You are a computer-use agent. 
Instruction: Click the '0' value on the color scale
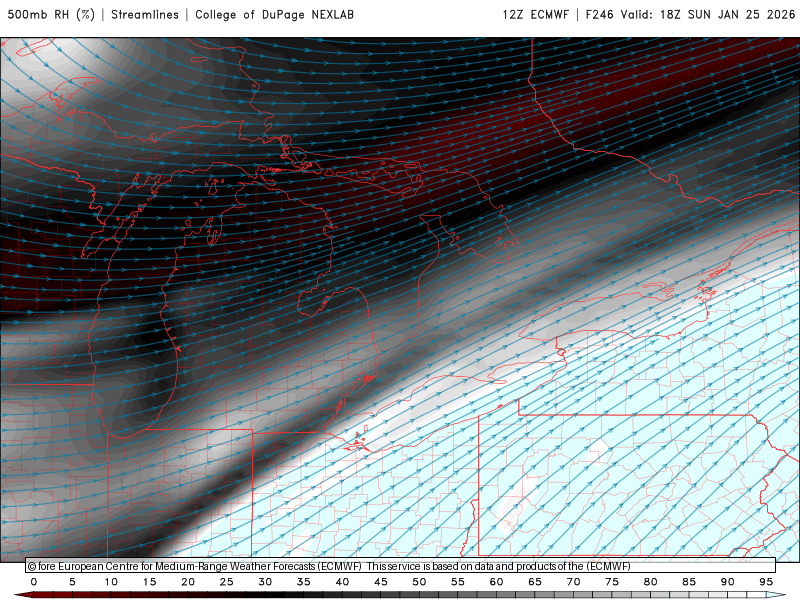pos(34,582)
